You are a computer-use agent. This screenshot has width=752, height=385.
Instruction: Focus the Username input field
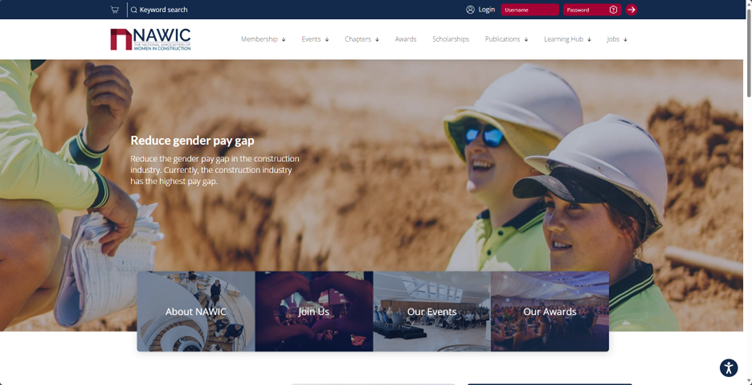[530, 10]
